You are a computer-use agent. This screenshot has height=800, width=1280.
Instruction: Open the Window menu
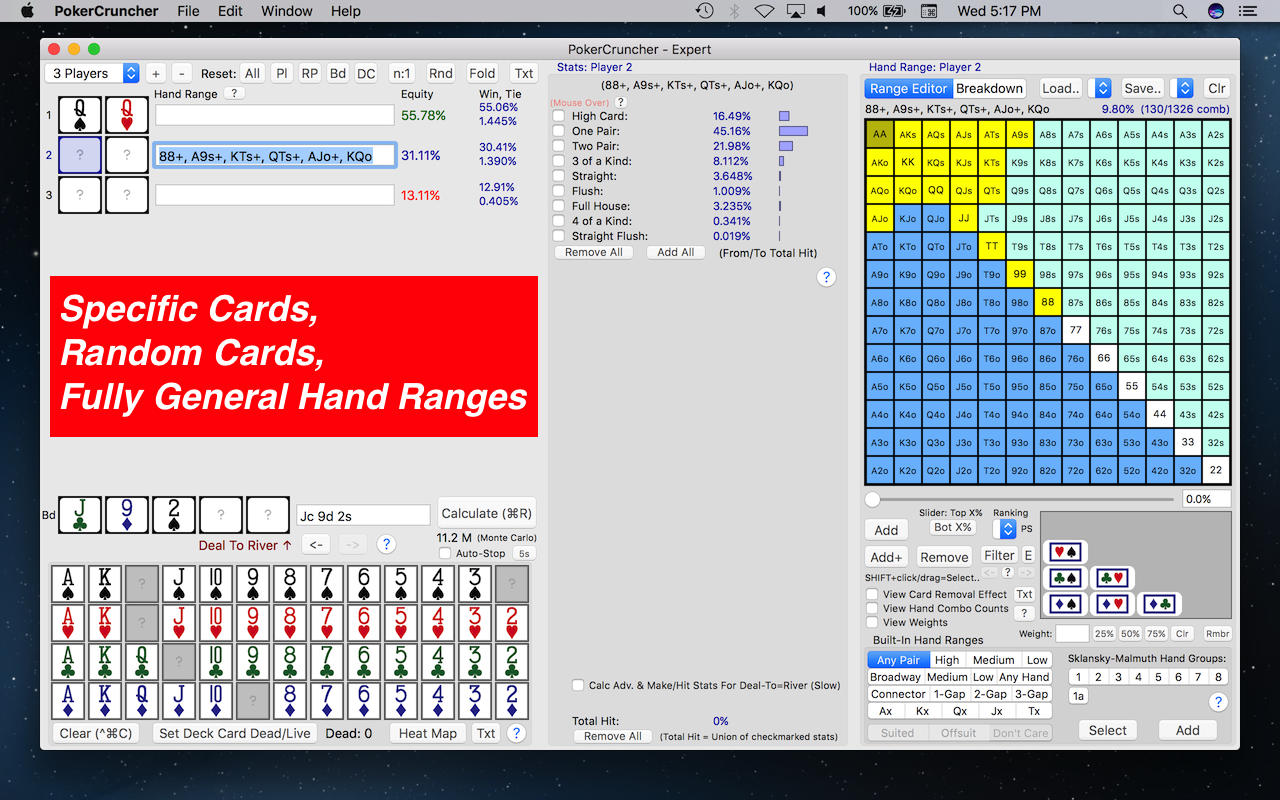(x=287, y=11)
